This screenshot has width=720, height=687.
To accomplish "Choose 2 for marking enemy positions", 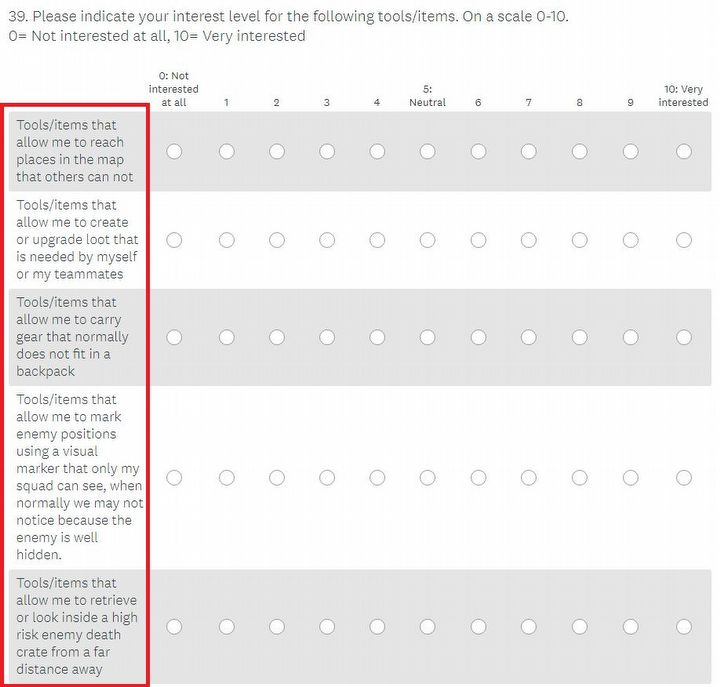I will (277, 478).
